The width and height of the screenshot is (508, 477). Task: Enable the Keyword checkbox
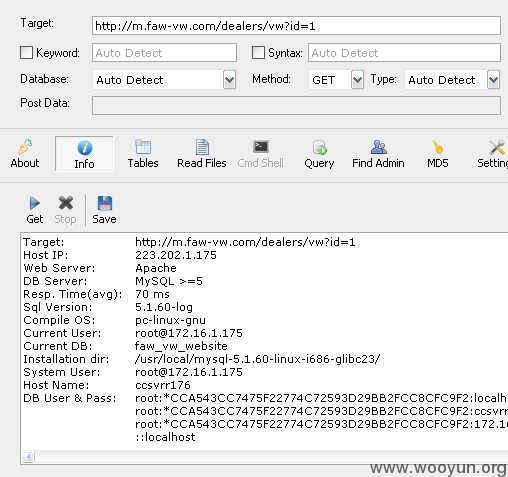(x=26, y=52)
